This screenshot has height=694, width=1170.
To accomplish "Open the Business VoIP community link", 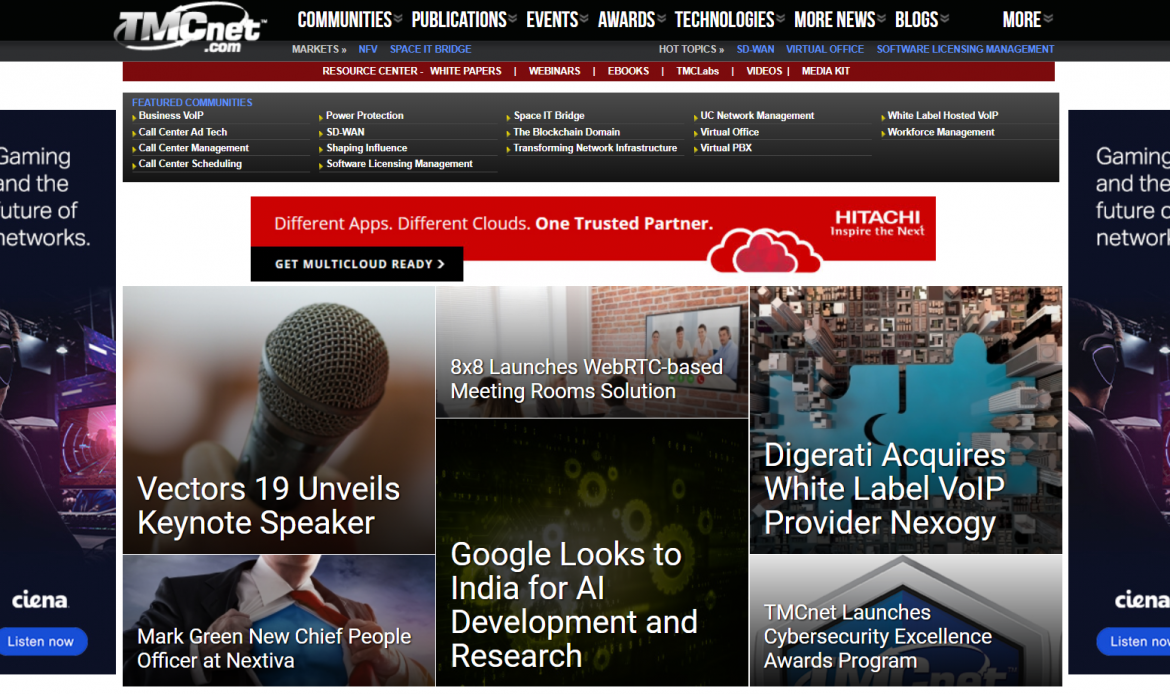I will pyautogui.click(x=171, y=116).
